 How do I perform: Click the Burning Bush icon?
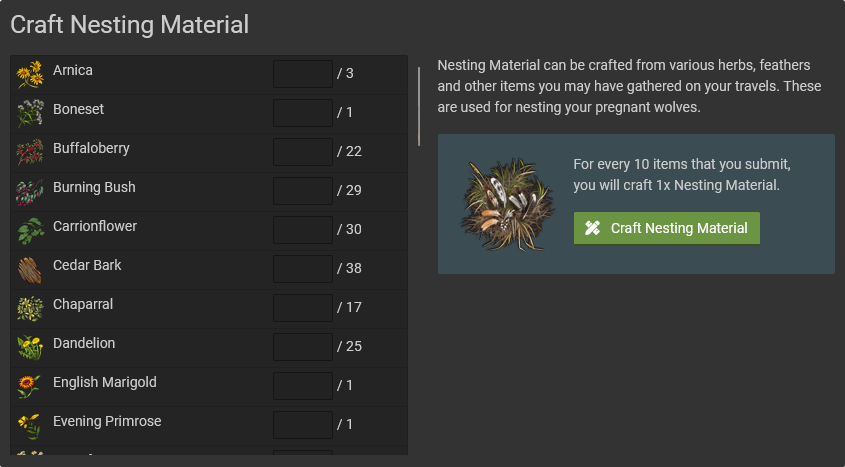31,191
